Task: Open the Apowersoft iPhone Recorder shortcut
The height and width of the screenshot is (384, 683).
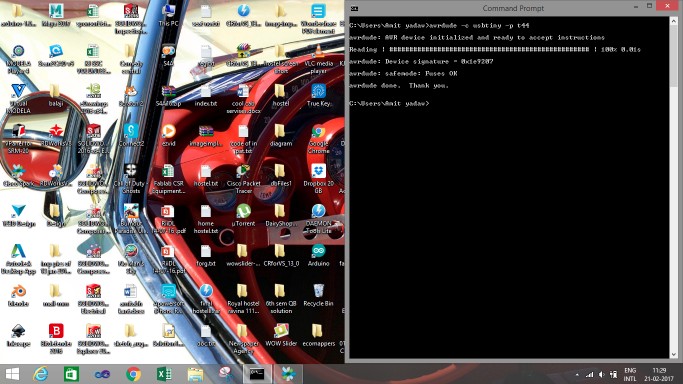Action: point(168,299)
